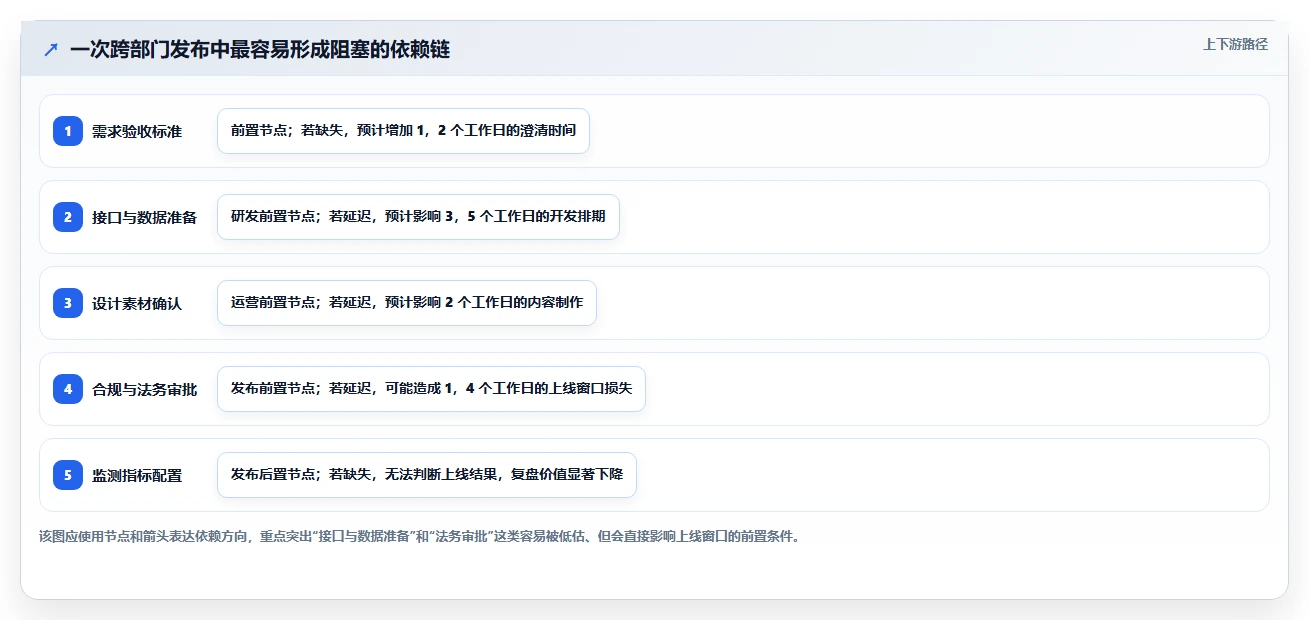Click the 上下游路径 label in the header
Screen dimensions: 1309x620
click(x=1235, y=44)
